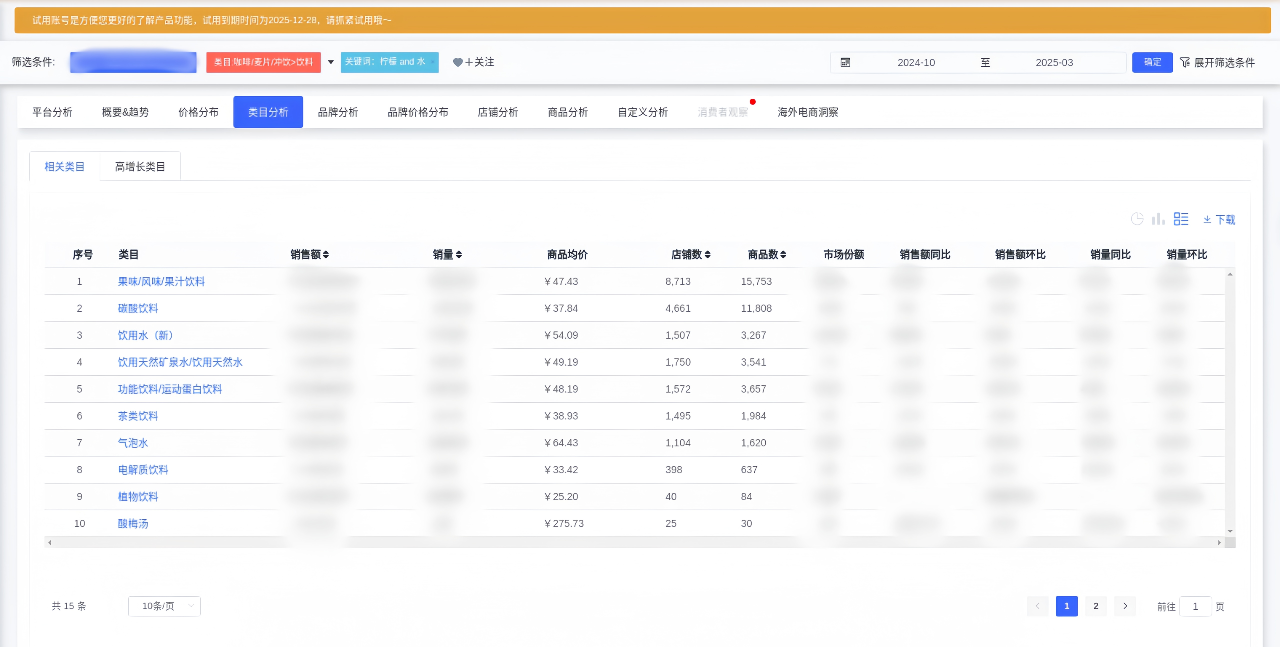Switch to table list view

pyautogui.click(x=1181, y=219)
